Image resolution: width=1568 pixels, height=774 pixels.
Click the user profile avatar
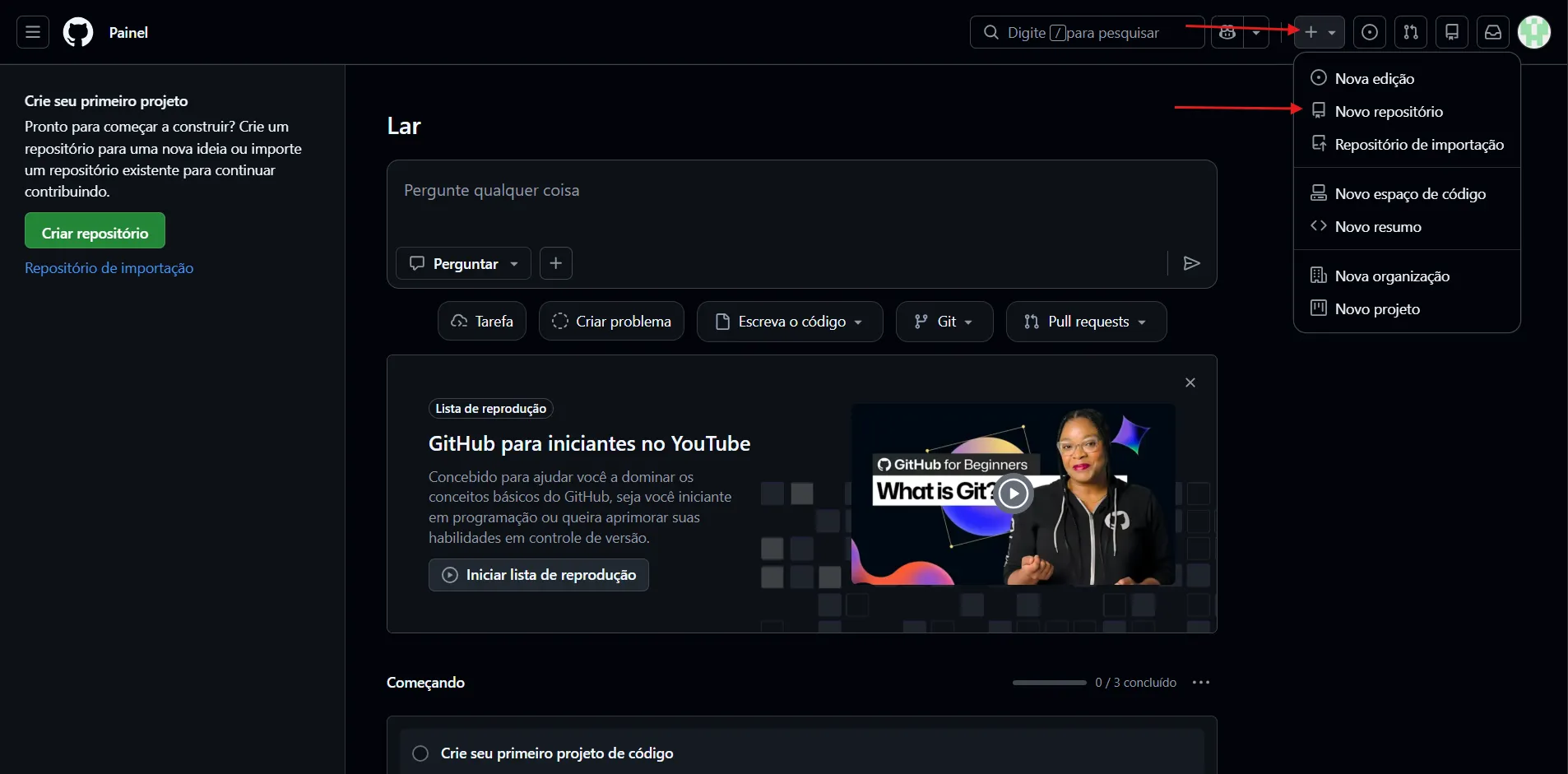coord(1534,32)
